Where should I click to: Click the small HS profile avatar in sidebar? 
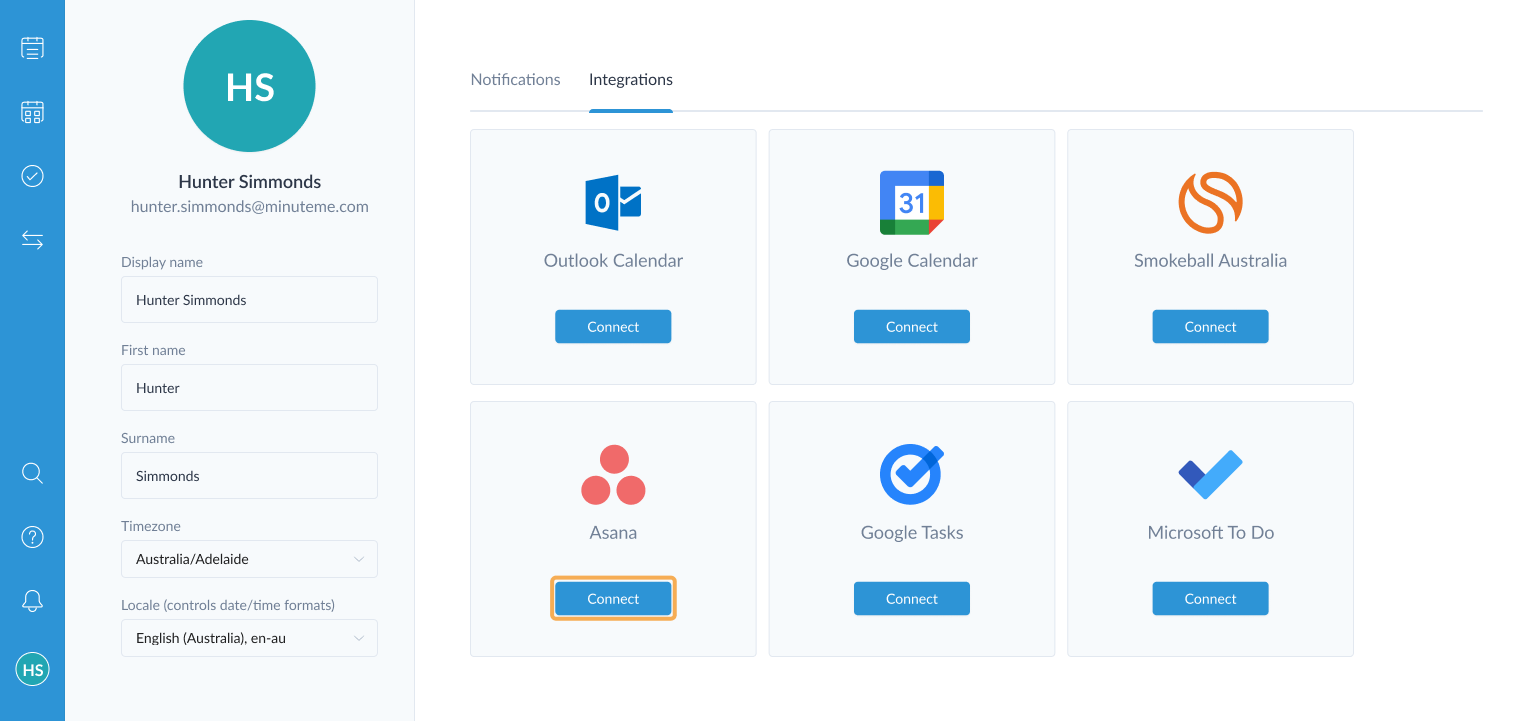tap(32, 670)
